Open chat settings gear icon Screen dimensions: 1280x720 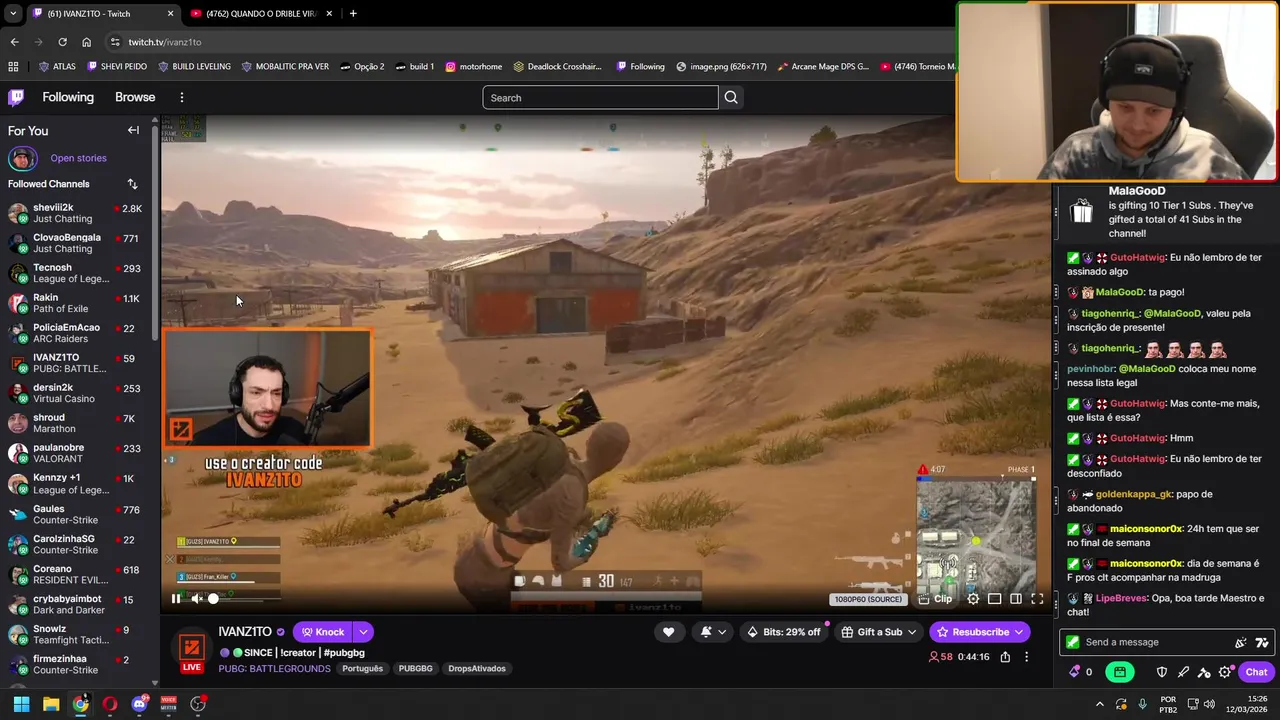click(x=1225, y=672)
